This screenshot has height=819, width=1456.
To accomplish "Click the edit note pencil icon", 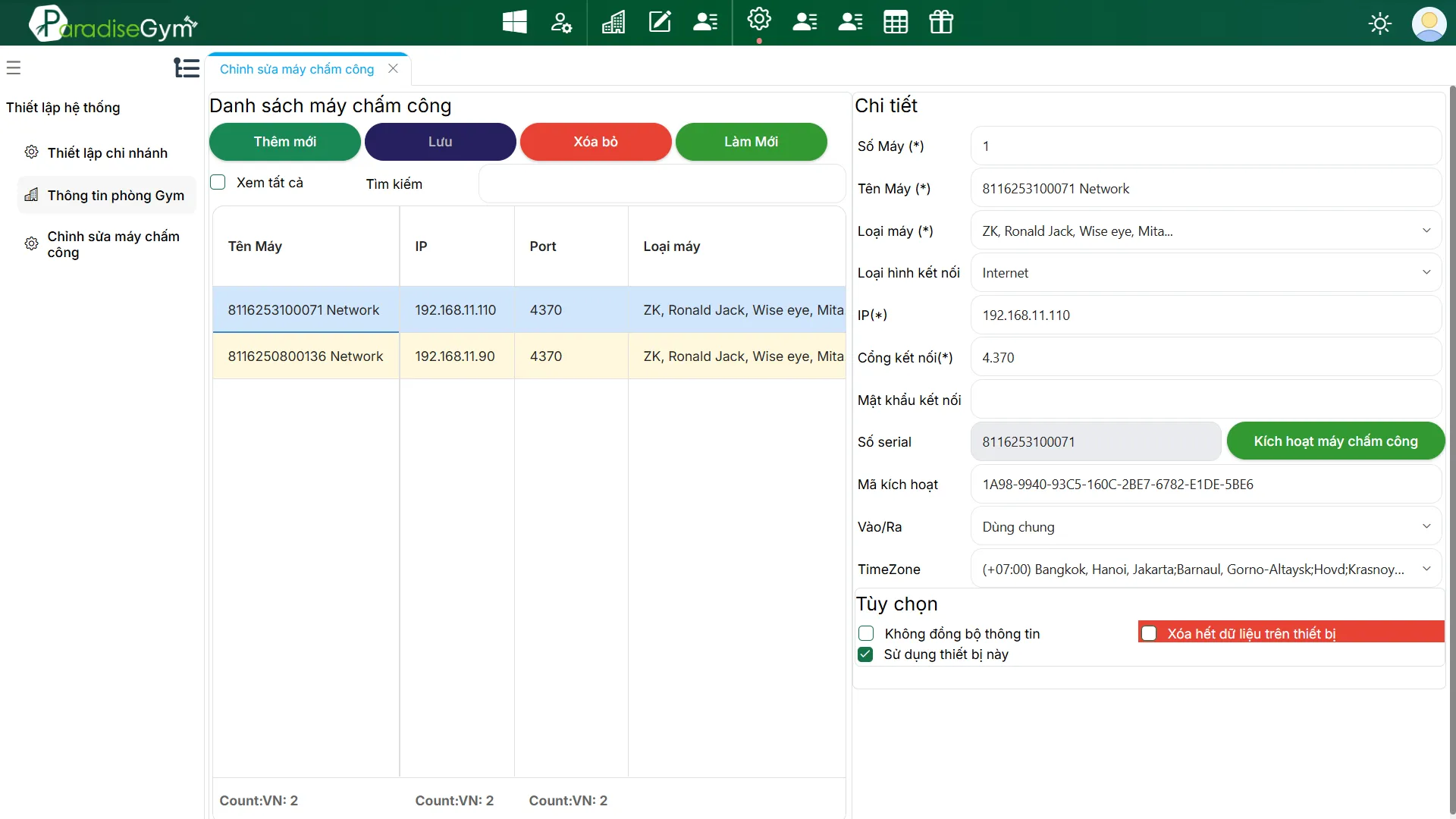I will (x=660, y=22).
